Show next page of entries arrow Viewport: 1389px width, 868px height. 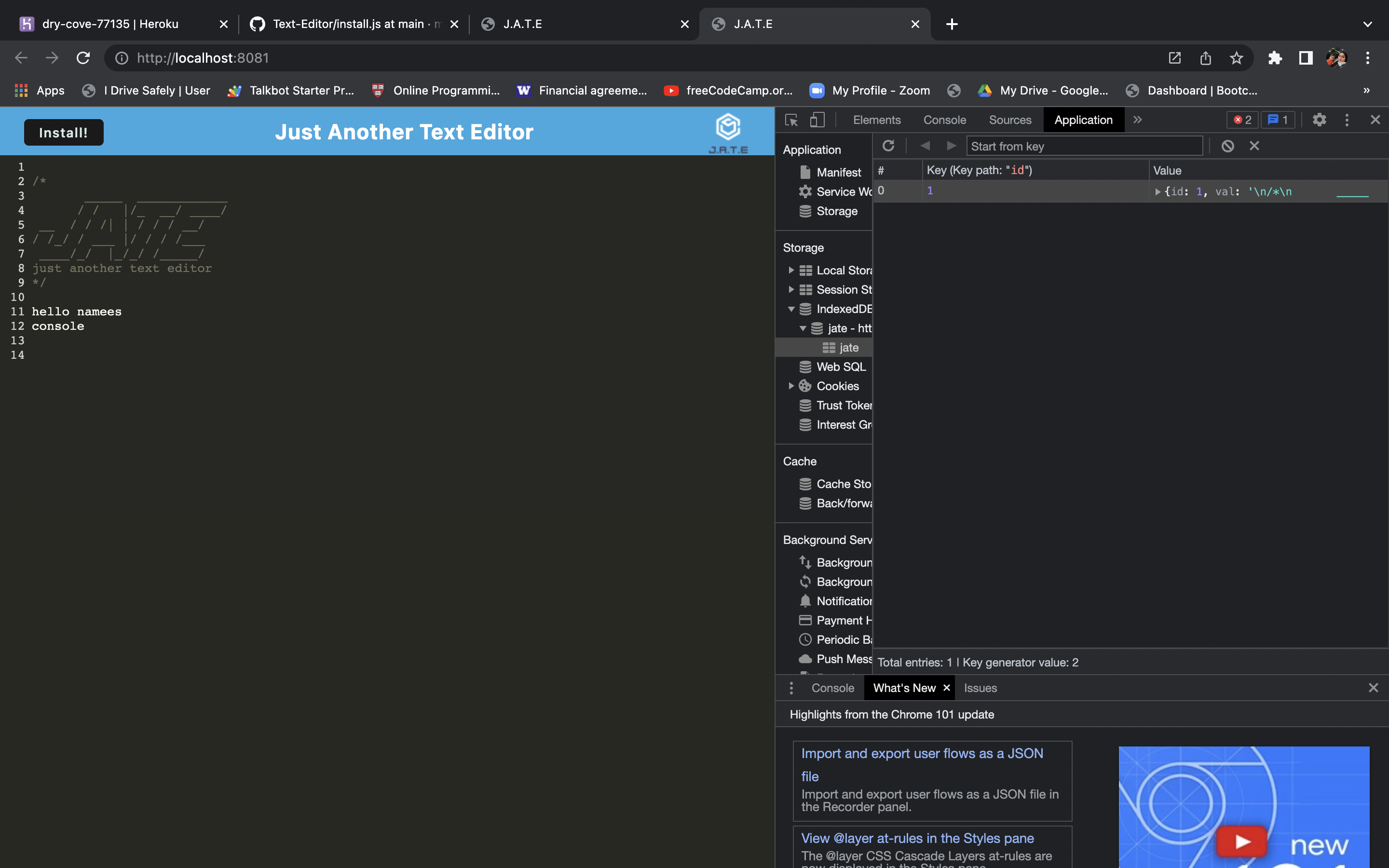pyautogui.click(x=951, y=146)
